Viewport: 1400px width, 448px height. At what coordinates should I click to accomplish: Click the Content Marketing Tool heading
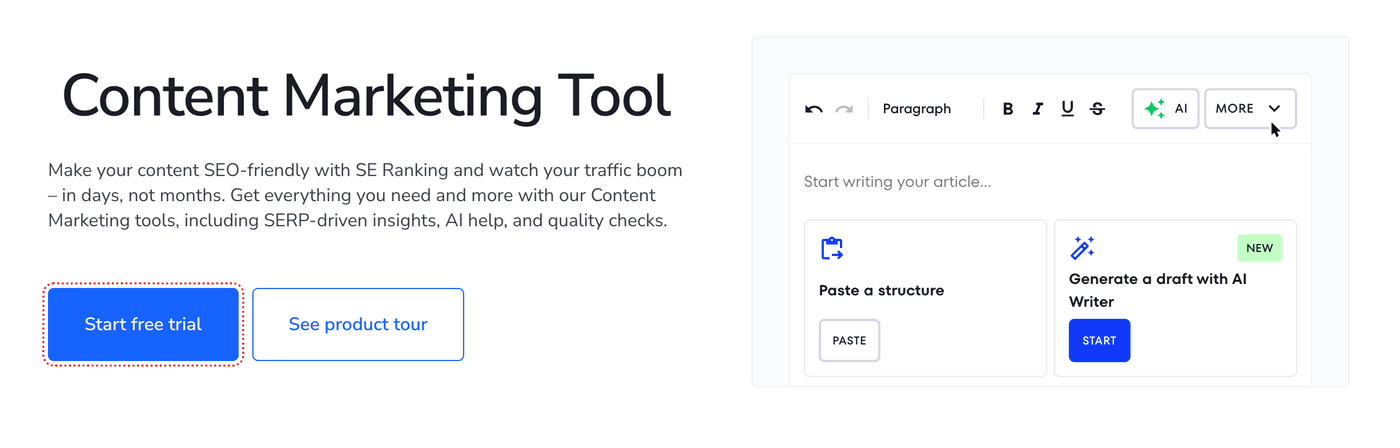[x=366, y=97]
